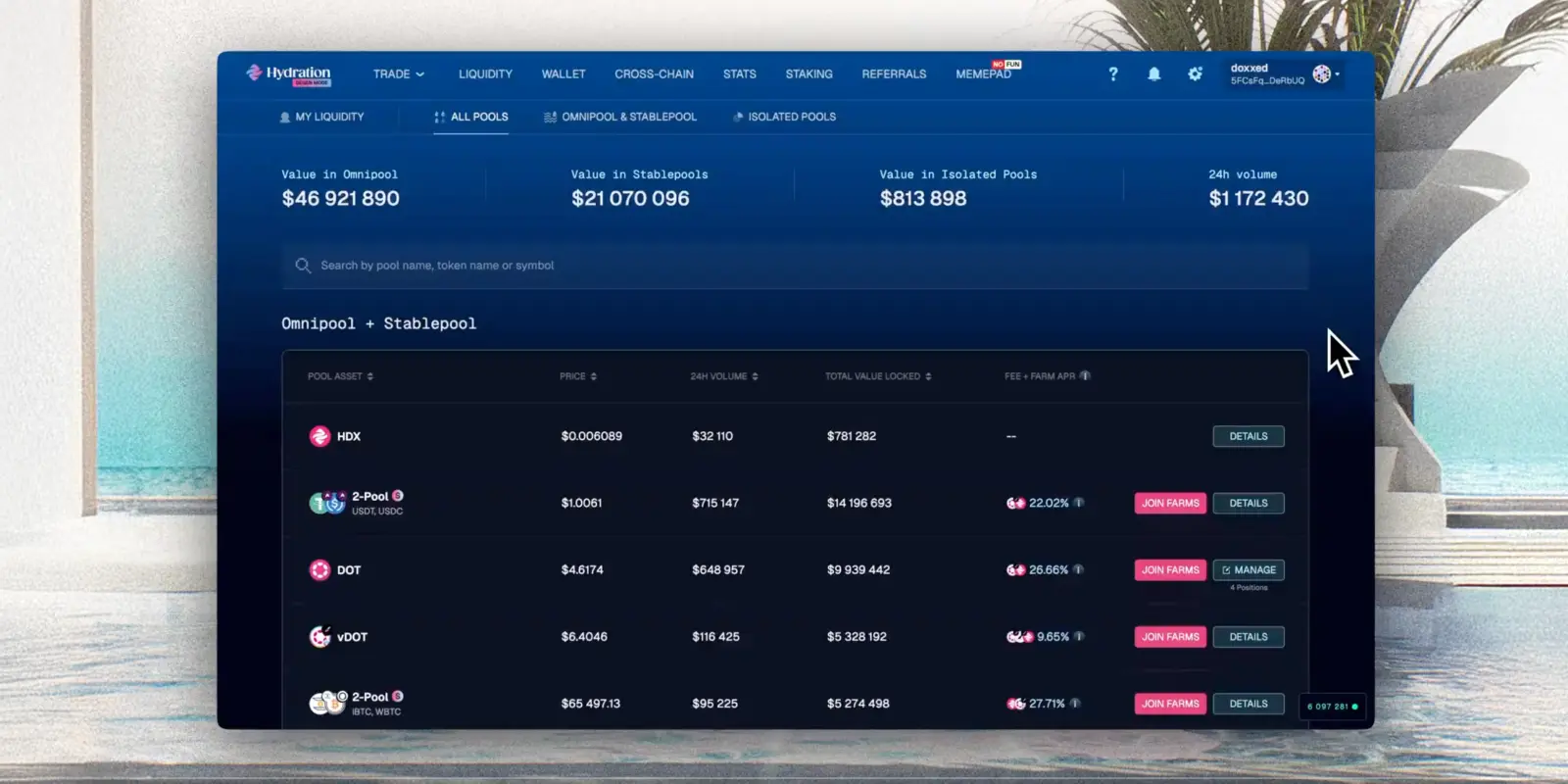The width and height of the screenshot is (1568, 784).
Task: Open the settings gear icon
Action: click(x=1195, y=73)
